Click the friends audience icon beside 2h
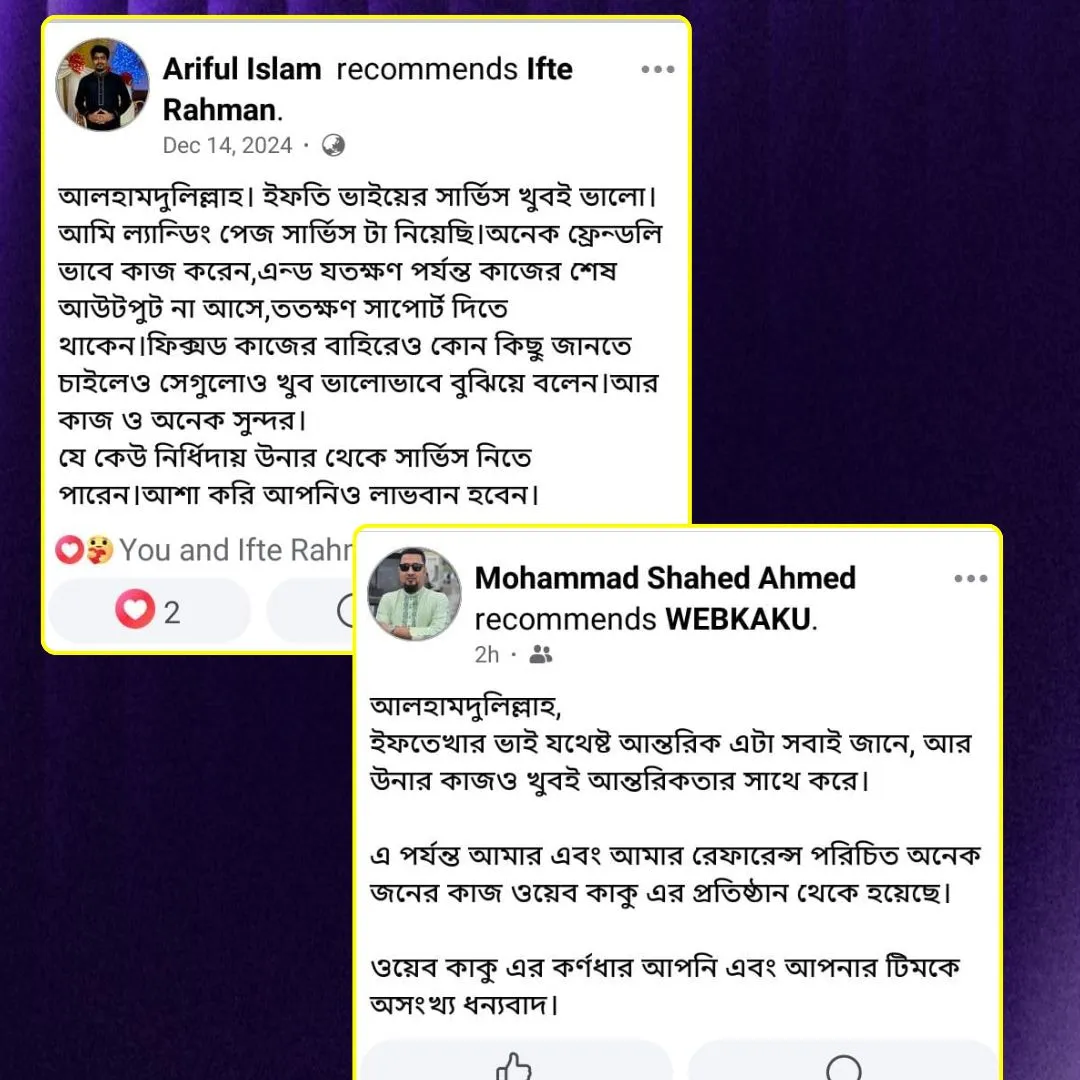1080x1080 pixels. (541, 654)
